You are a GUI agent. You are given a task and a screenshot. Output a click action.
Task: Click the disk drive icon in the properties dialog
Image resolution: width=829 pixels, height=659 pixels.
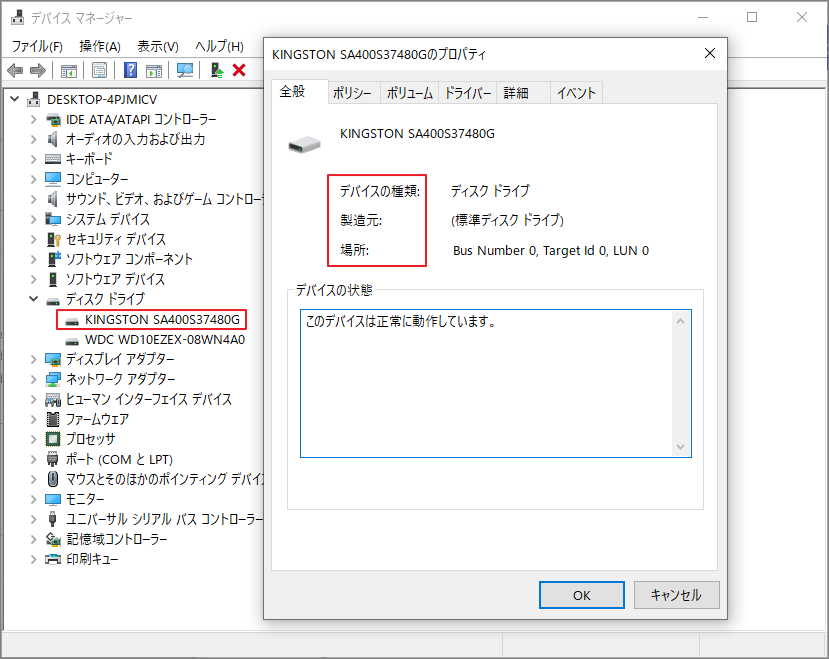(304, 144)
